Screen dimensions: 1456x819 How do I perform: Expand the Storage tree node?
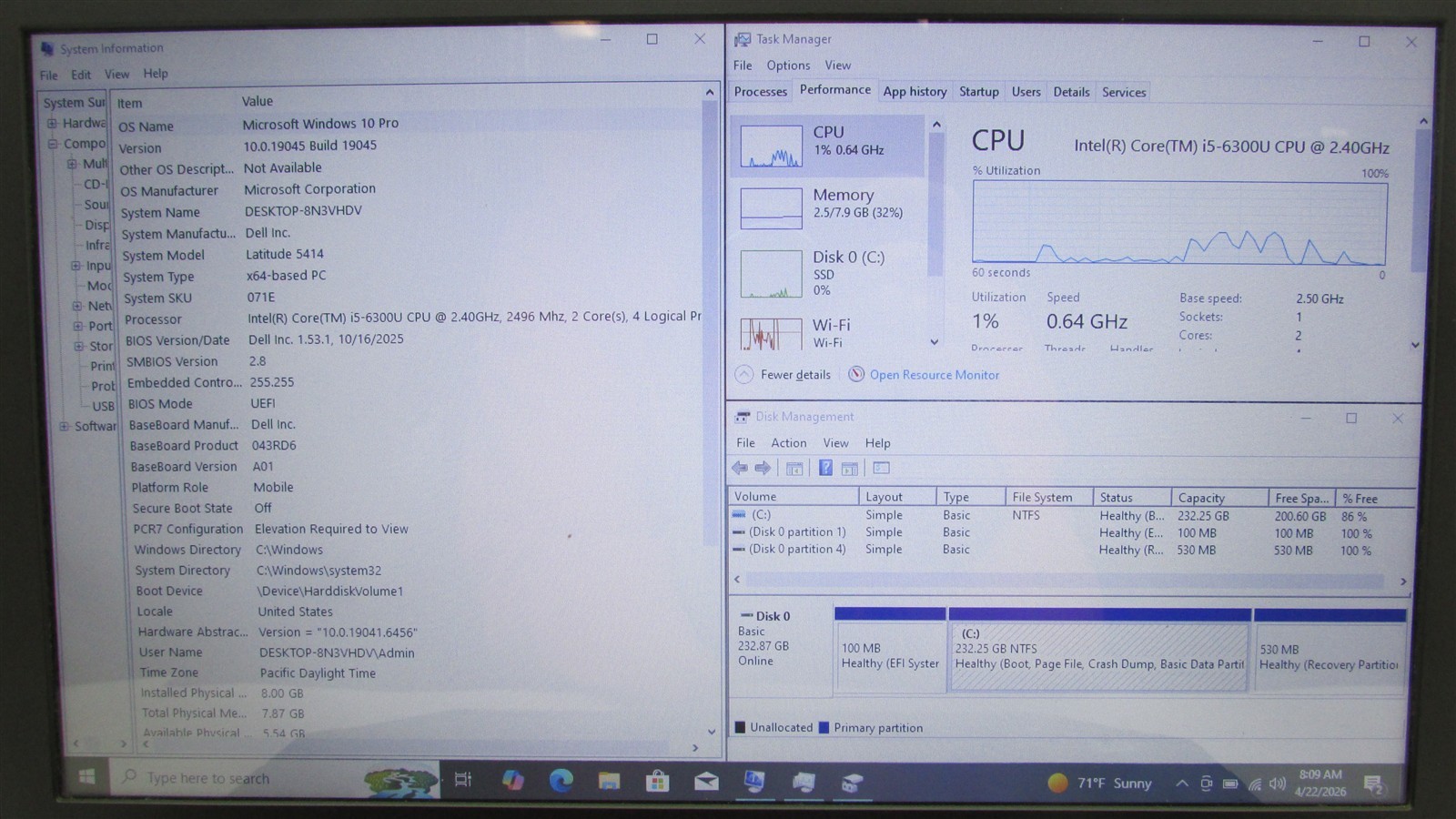pyautogui.click(x=79, y=346)
